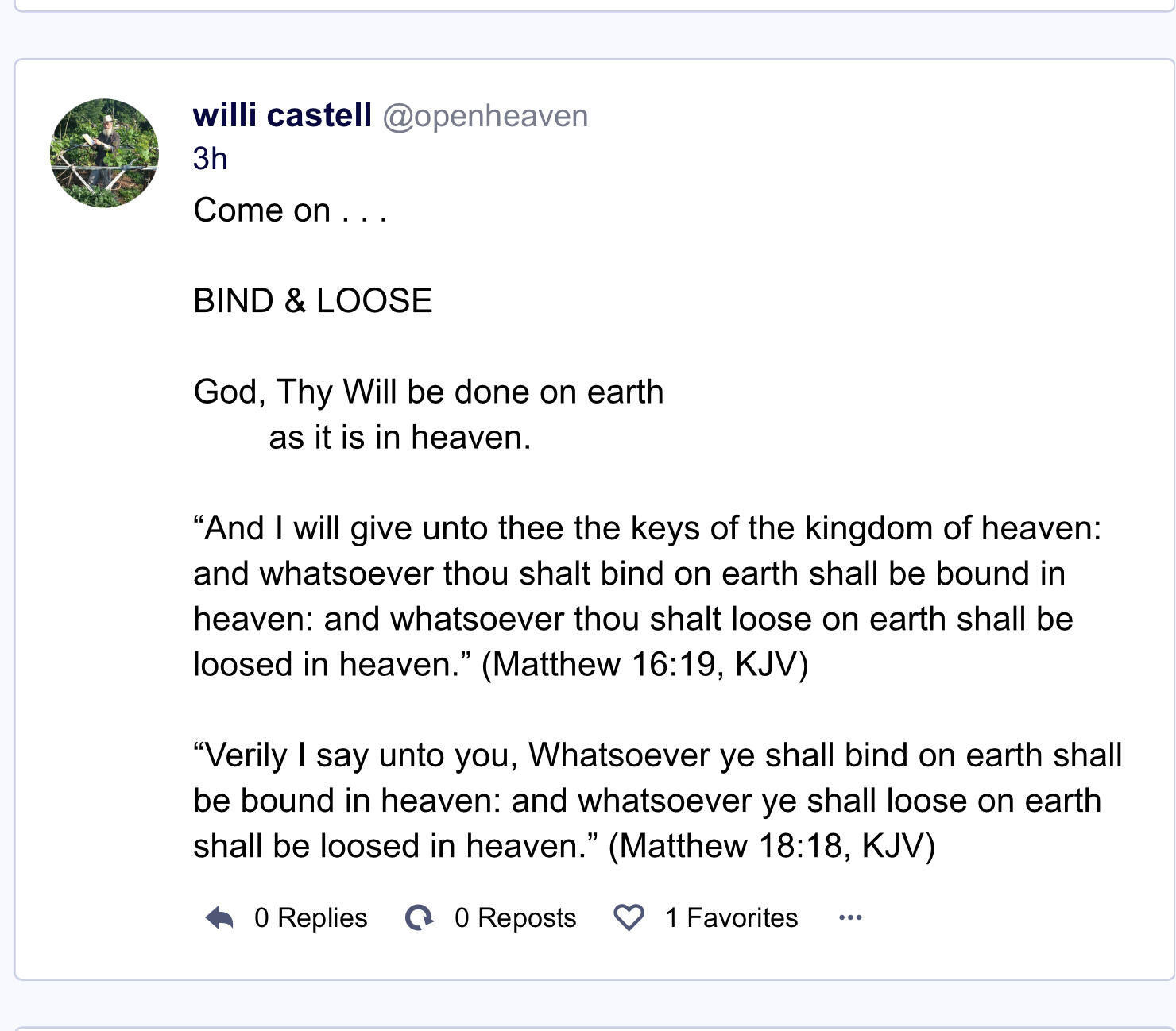The height and width of the screenshot is (1031, 1176).
Task: Repost using the circular arrow icon
Action: point(420,918)
